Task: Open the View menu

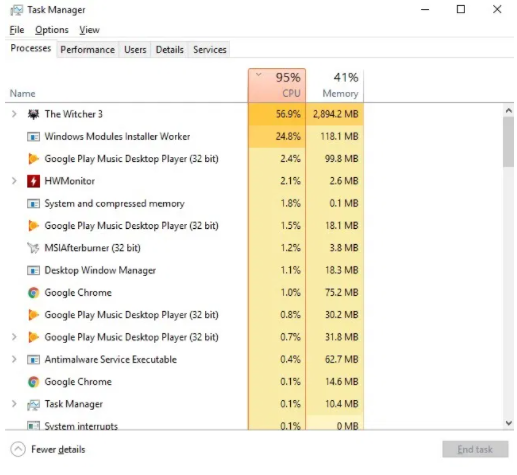Action: click(x=89, y=30)
